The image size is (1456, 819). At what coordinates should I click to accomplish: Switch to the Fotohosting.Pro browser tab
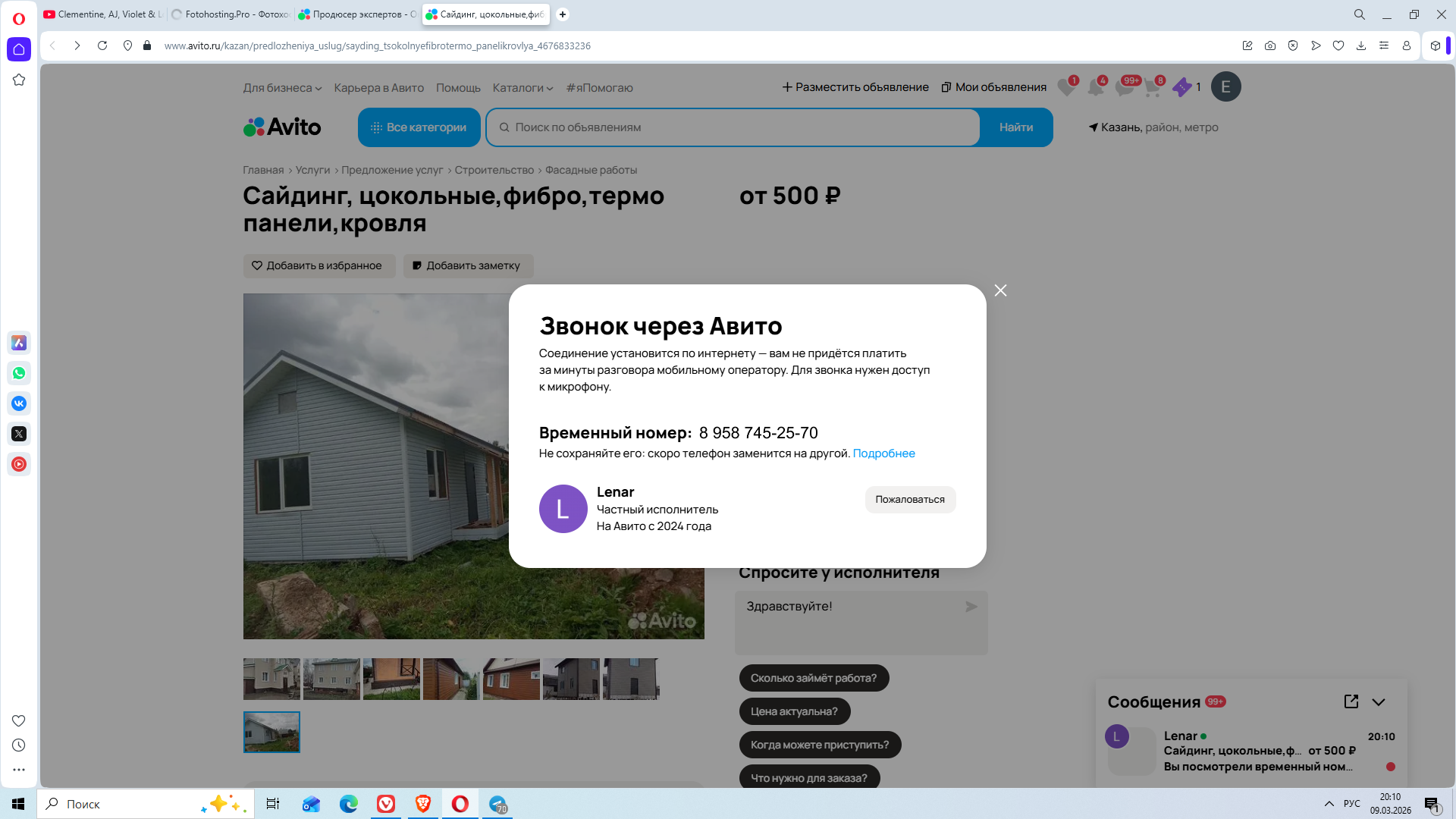[x=231, y=14]
